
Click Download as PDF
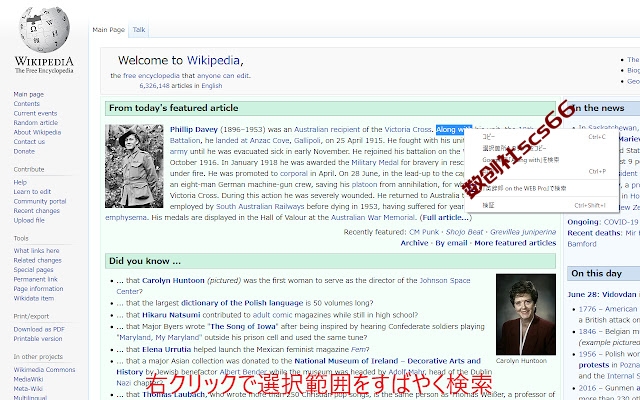point(39,329)
